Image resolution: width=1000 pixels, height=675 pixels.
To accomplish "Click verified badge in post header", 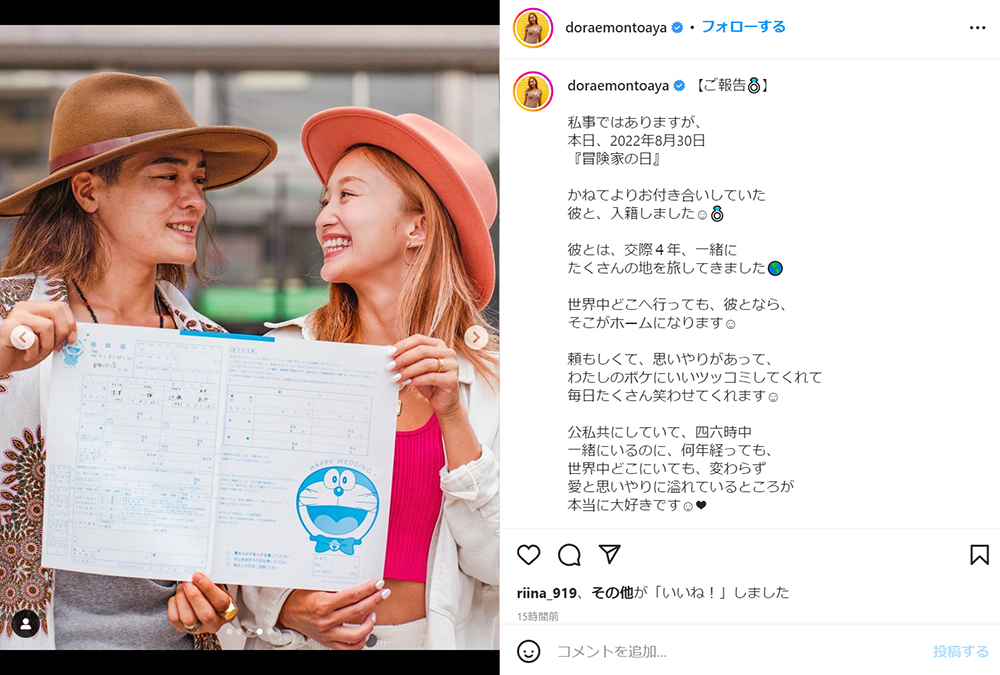I will pos(677,27).
